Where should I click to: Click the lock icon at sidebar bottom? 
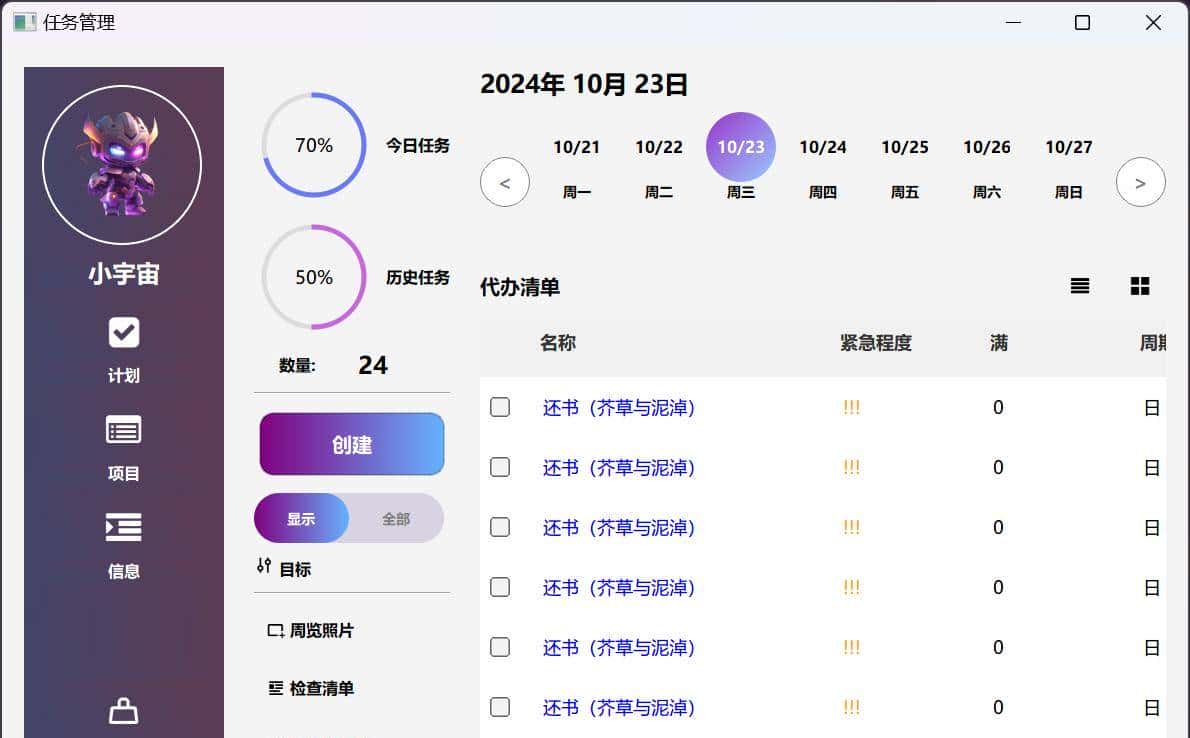[123, 710]
